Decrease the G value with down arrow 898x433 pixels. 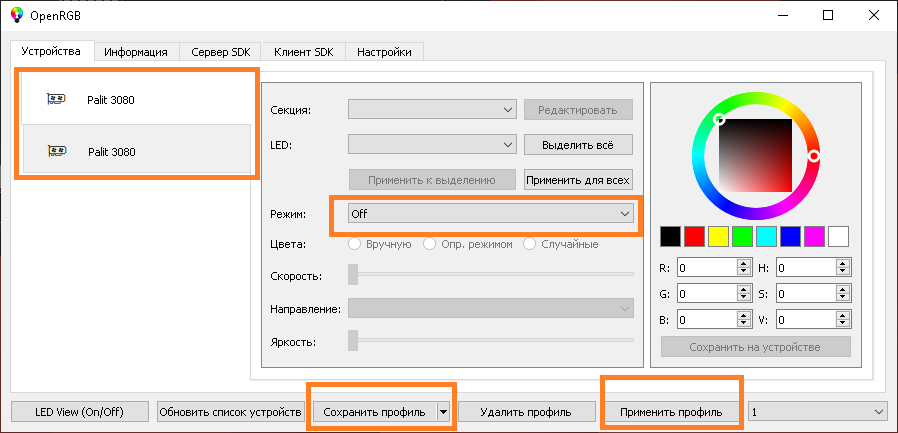(x=744, y=298)
